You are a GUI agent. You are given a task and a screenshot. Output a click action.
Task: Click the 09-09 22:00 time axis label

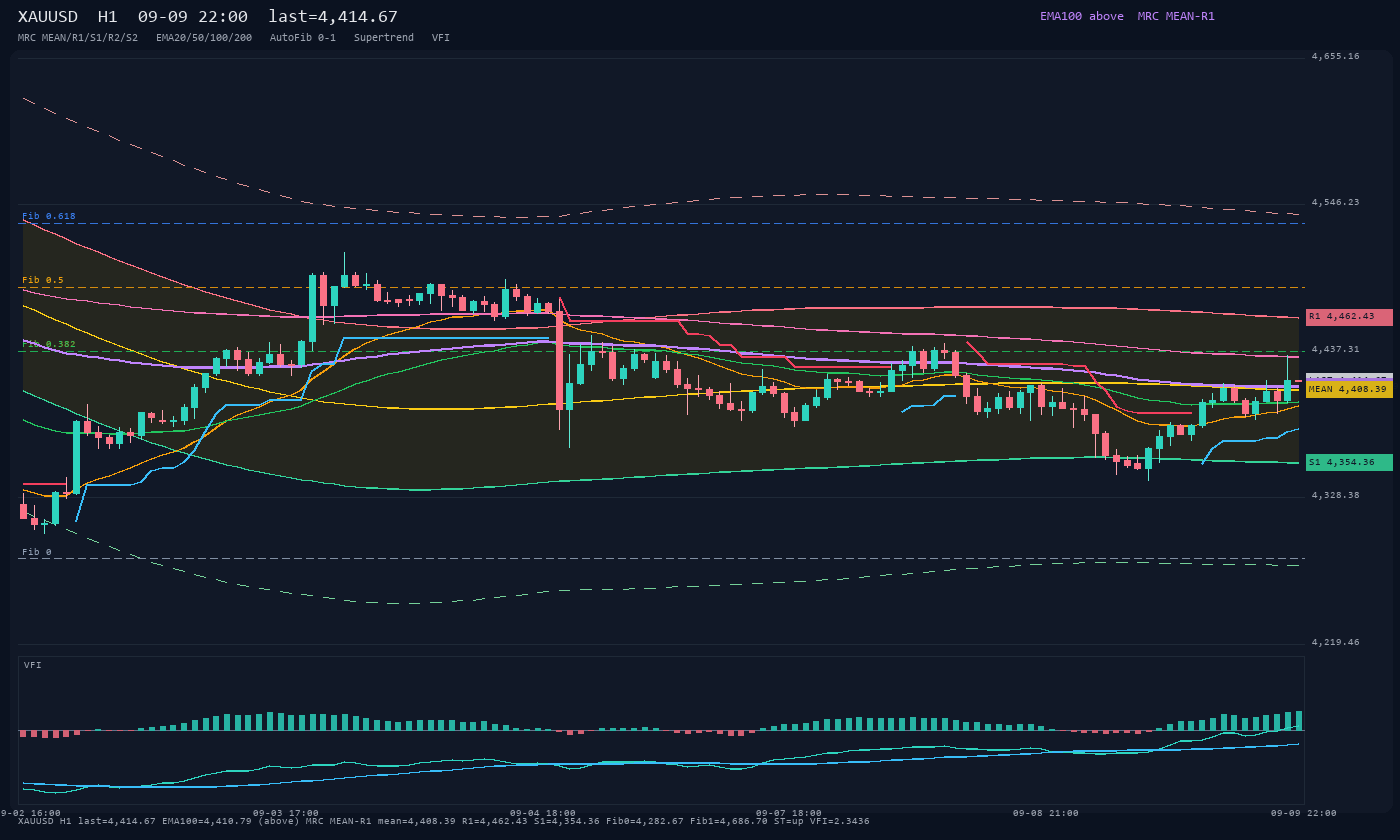pyautogui.click(x=1304, y=813)
